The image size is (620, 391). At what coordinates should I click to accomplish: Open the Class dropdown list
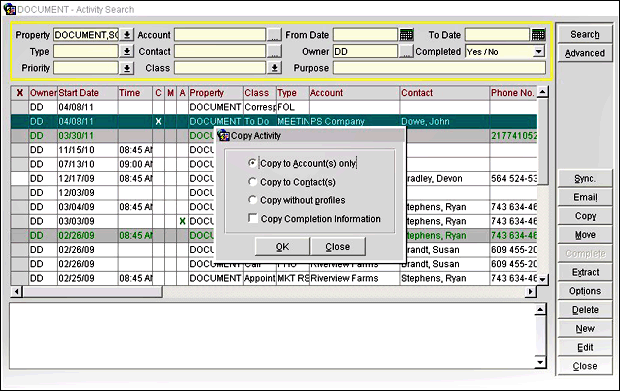[x=274, y=68]
